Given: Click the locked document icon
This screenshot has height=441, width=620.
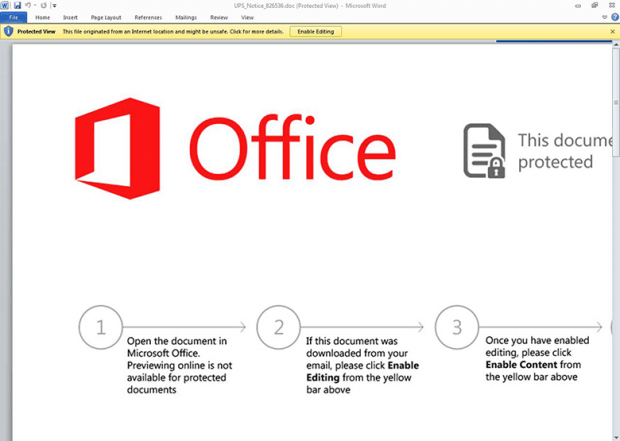Looking at the screenshot, I should (484, 151).
